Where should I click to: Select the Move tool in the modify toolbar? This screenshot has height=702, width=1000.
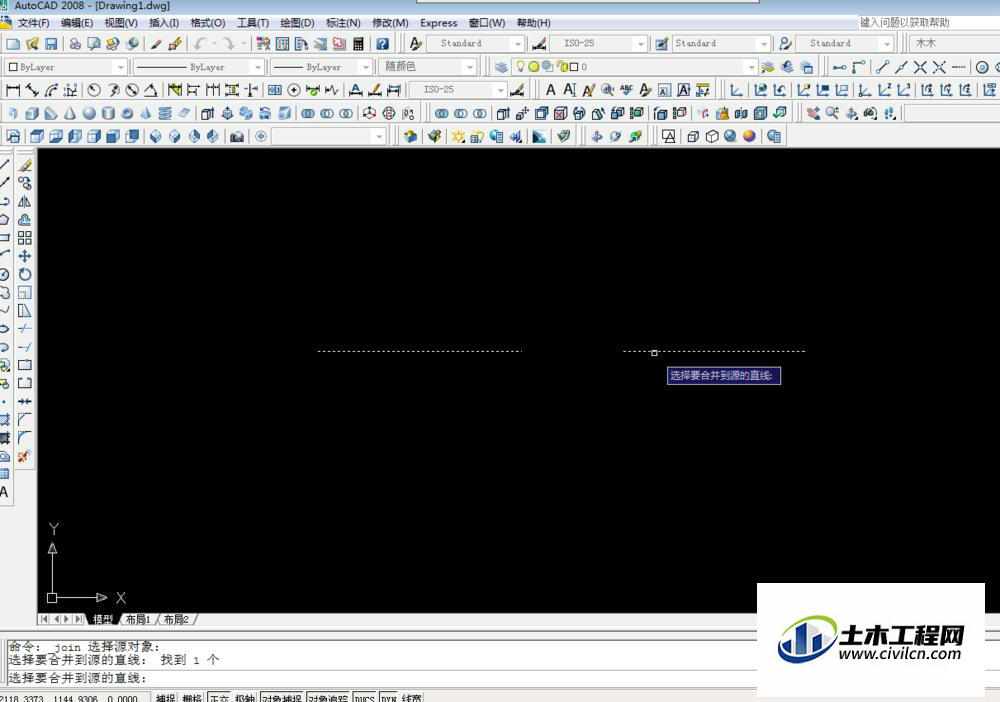25,256
